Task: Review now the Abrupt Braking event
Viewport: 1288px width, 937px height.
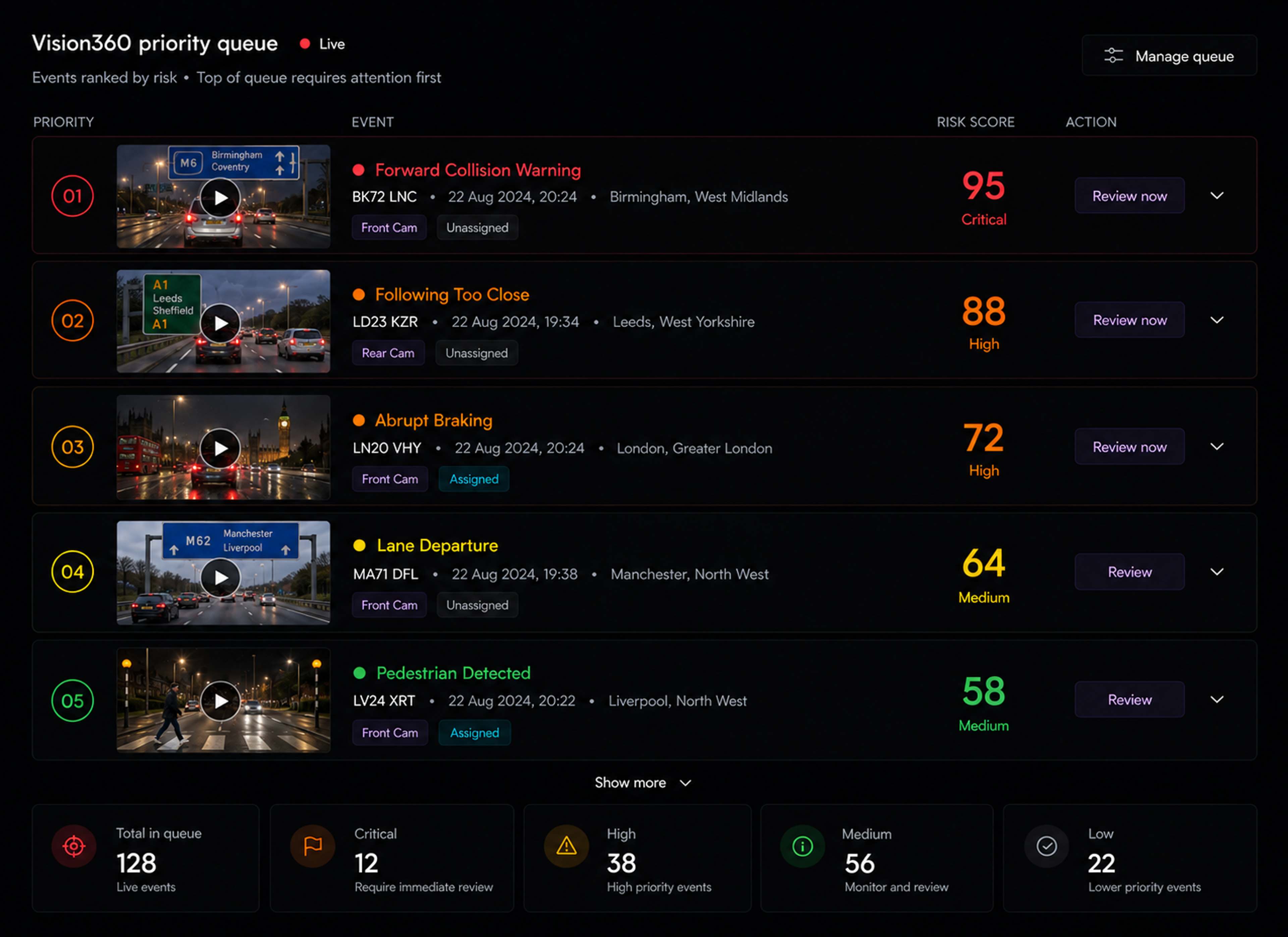Action: pos(1130,447)
